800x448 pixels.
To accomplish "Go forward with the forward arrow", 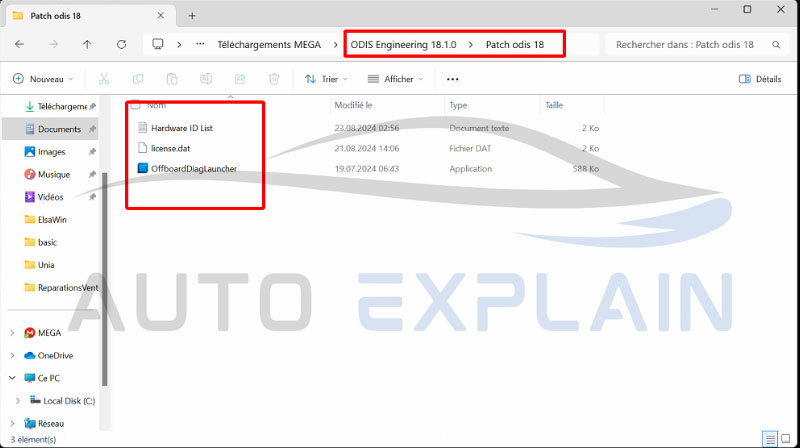I will pyautogui.click(x=53, y=44).
